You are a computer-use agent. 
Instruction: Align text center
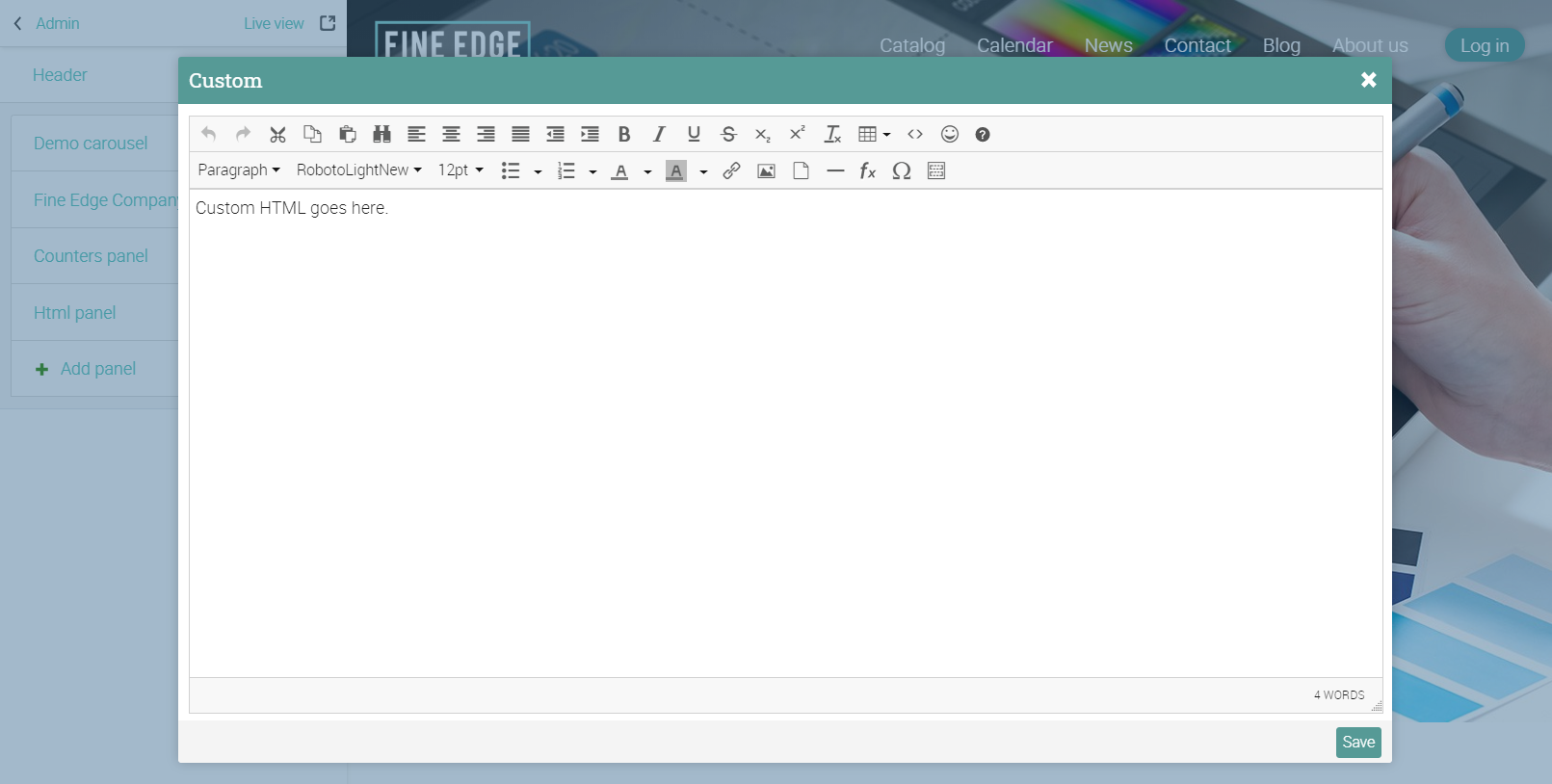(451, 134)
